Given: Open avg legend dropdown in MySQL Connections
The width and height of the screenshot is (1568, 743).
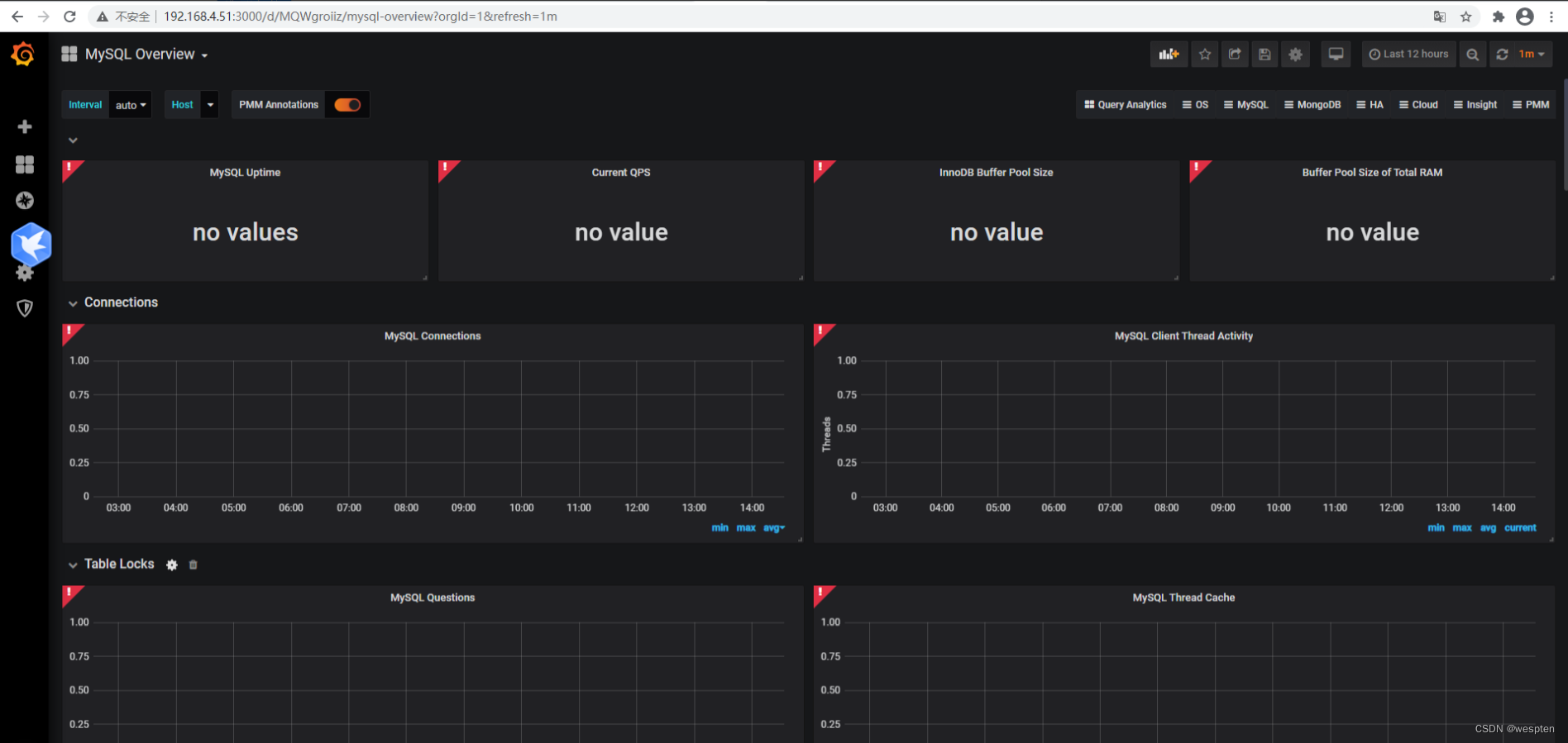Looking at the screenshot, I should (774, 527).
